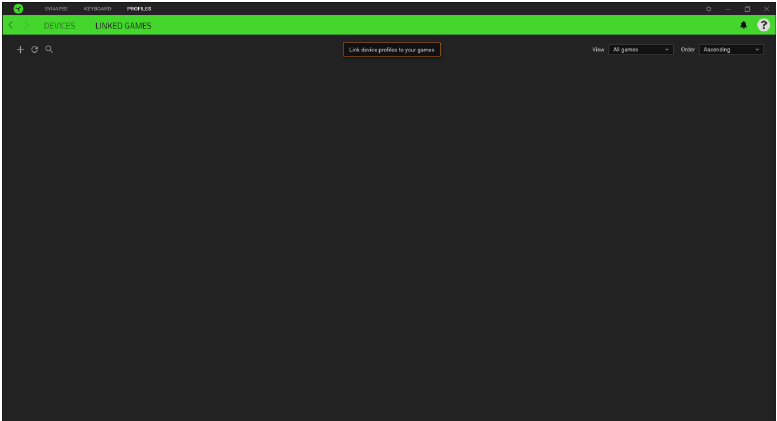Click the Link device profiles to your games tooltip
This screenshot has width=777, height=421.
(x=391, y=50)
